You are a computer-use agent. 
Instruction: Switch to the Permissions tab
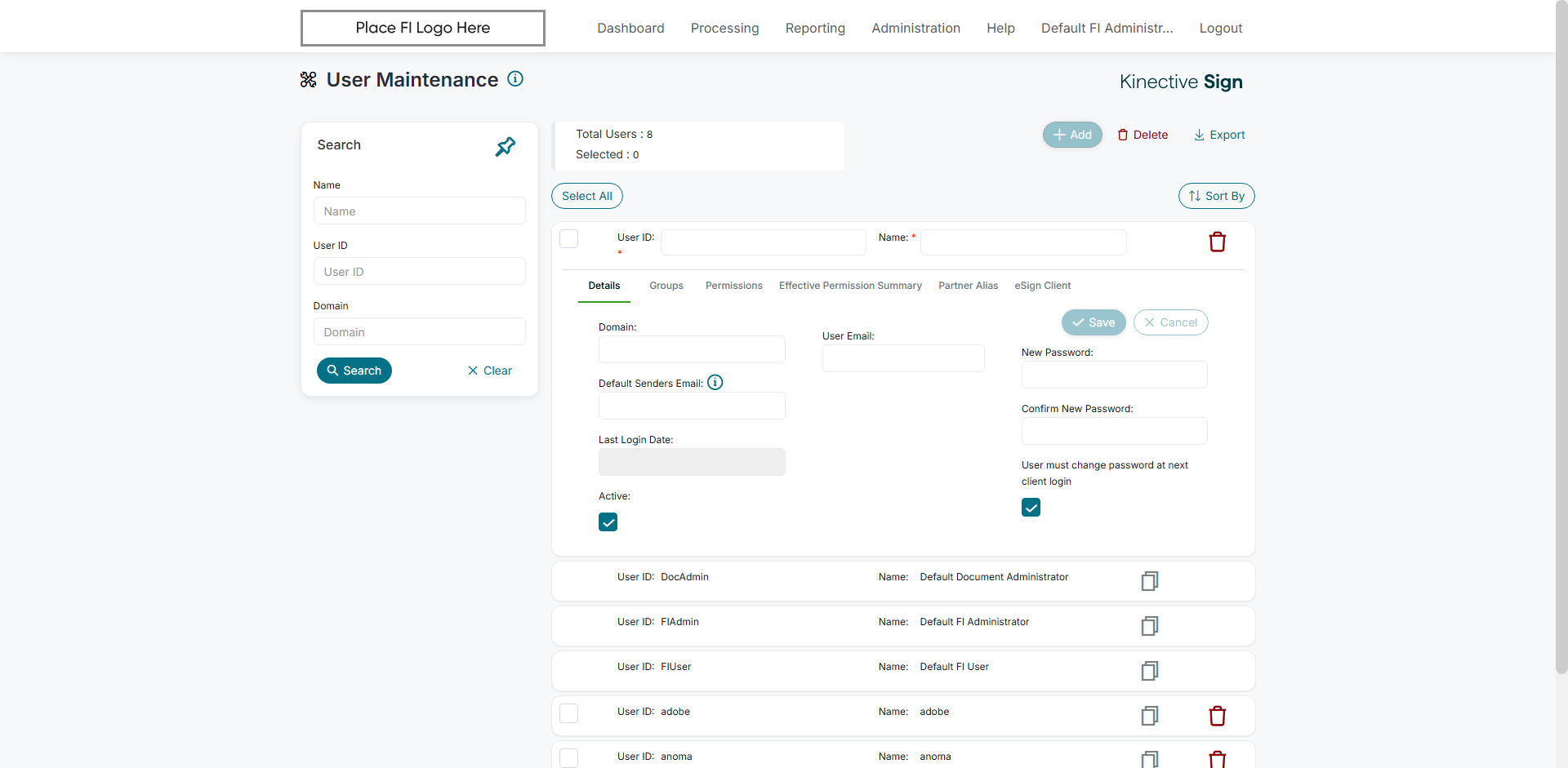point(733,286)
